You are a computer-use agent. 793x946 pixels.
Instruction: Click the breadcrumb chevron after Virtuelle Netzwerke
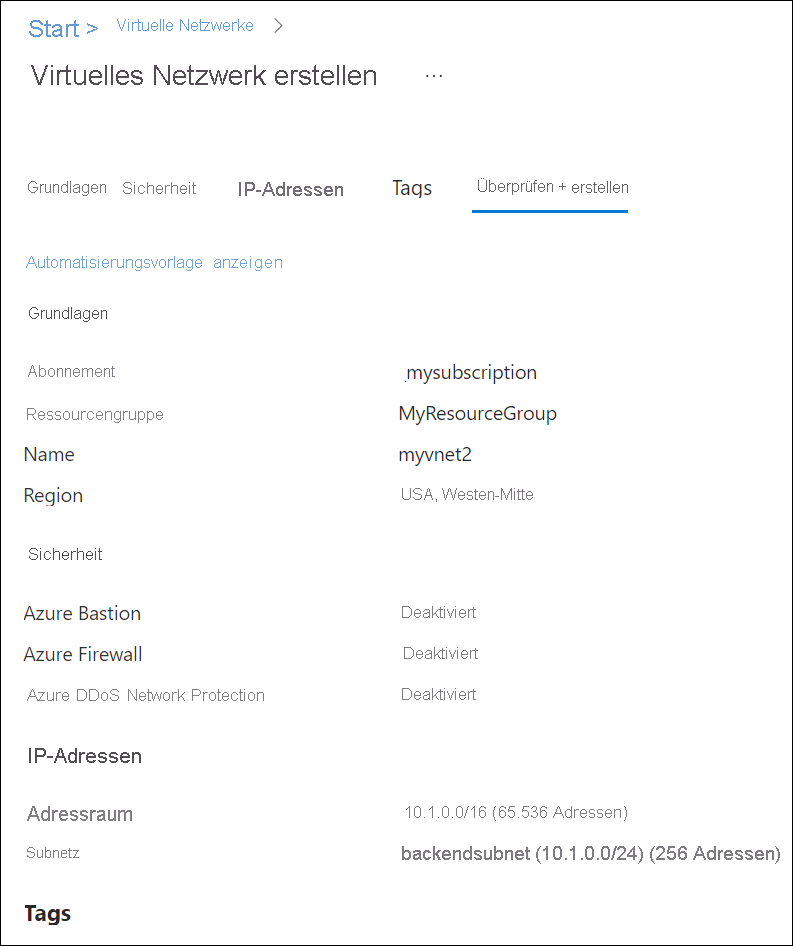278,26
